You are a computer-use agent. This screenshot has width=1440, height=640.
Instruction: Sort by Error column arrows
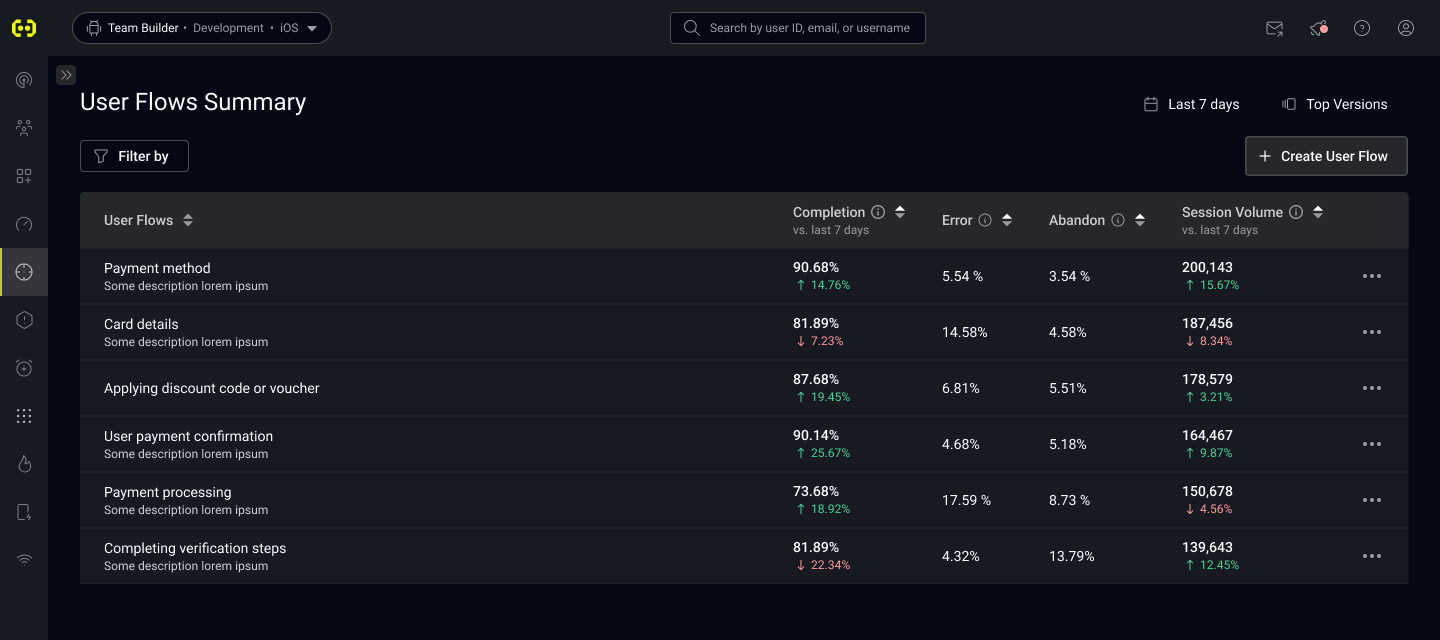click(1007, 220)
